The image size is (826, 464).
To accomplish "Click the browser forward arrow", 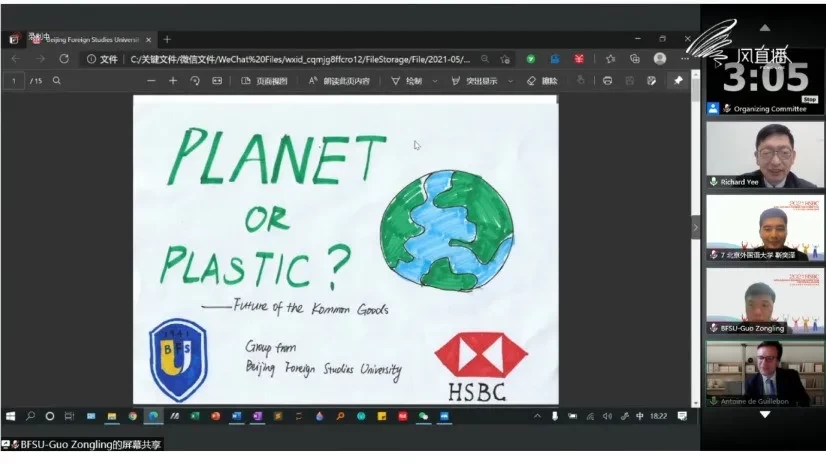I will click(40, 59).
